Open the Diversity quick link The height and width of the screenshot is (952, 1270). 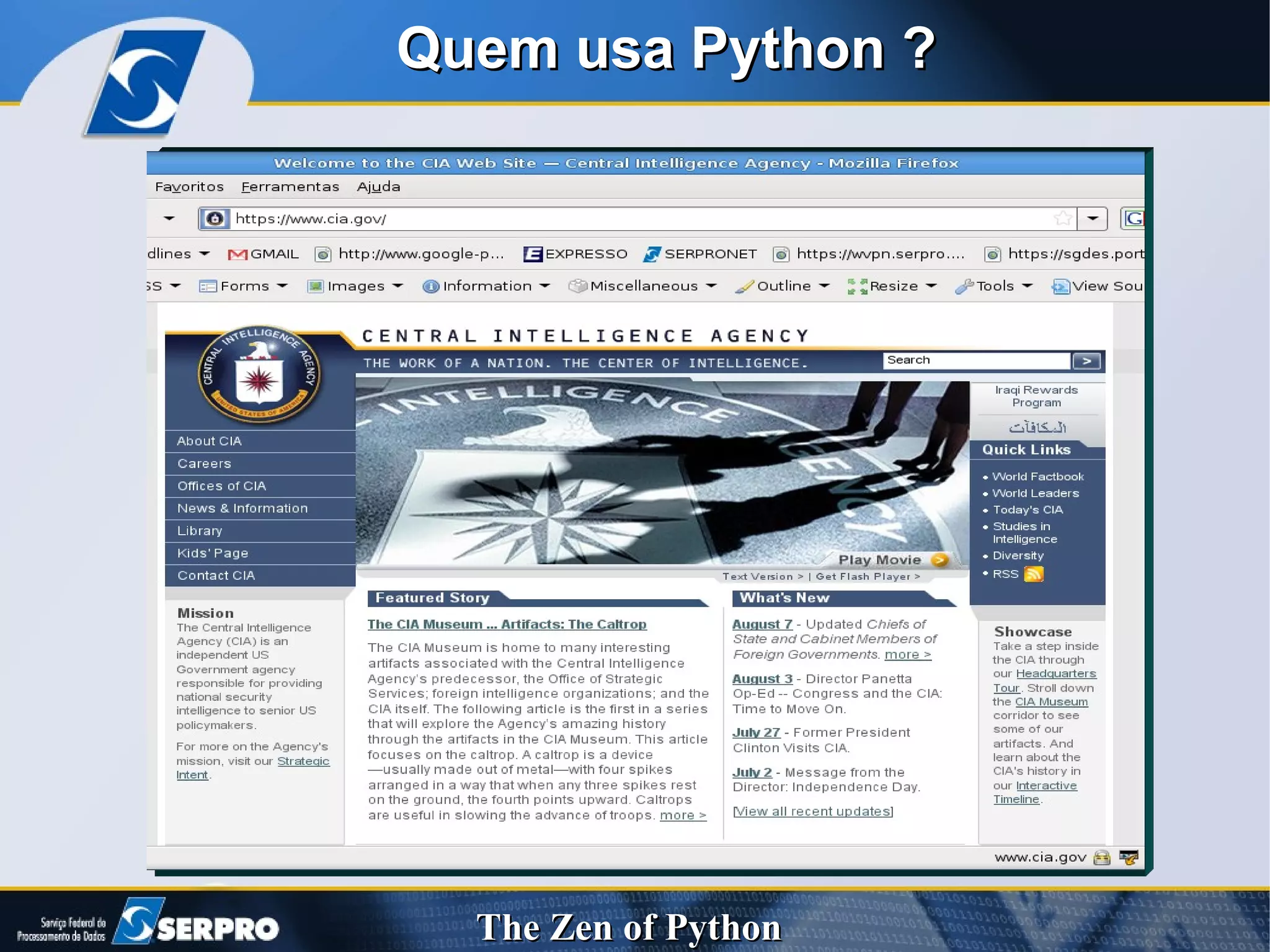pos(1018,556)
